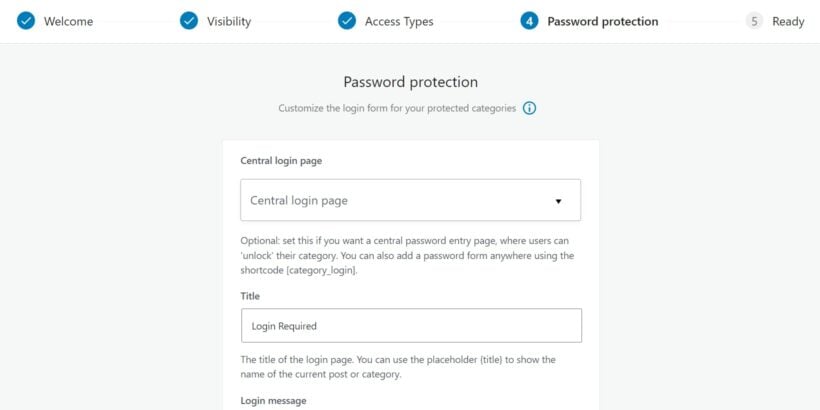Click the Login message field label
The height and width of the screenshot is (410, 820).
274,401
